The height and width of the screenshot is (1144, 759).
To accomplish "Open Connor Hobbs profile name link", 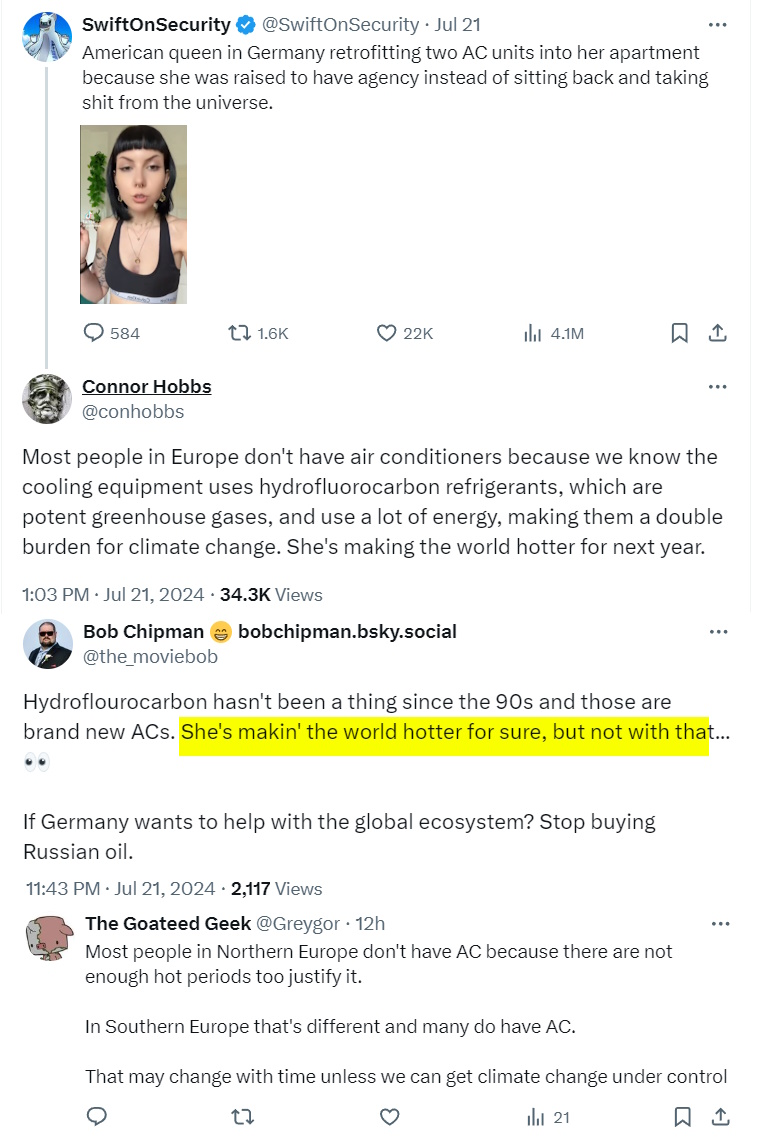I will pos(146,387).
